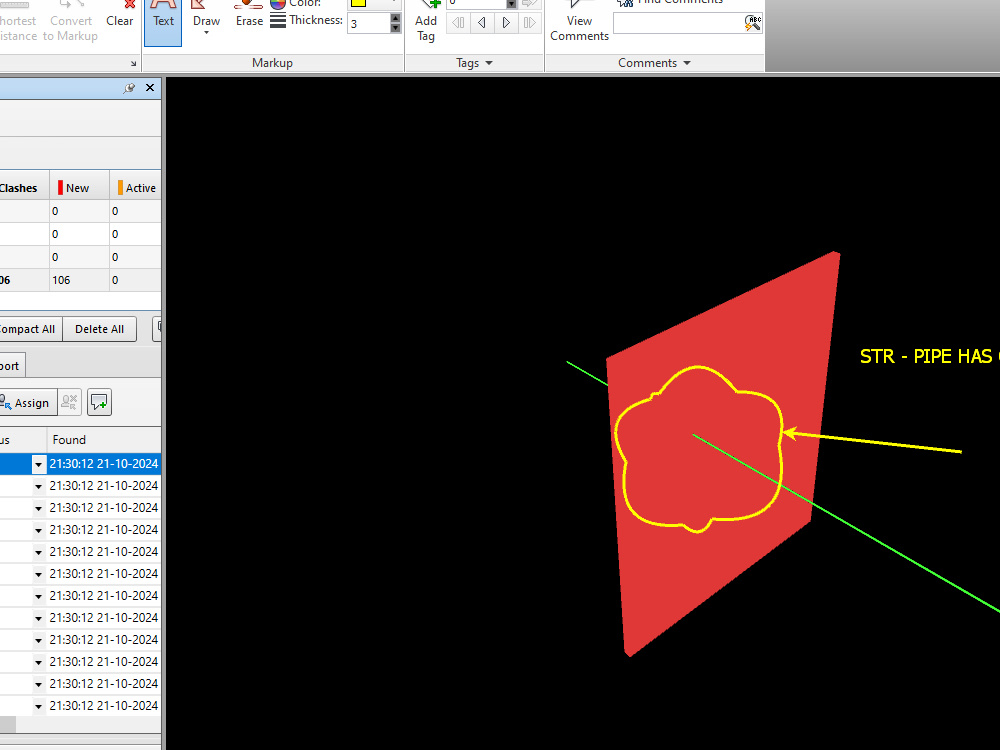
Task: Click the quick find comments search icon
Action: 753,23
